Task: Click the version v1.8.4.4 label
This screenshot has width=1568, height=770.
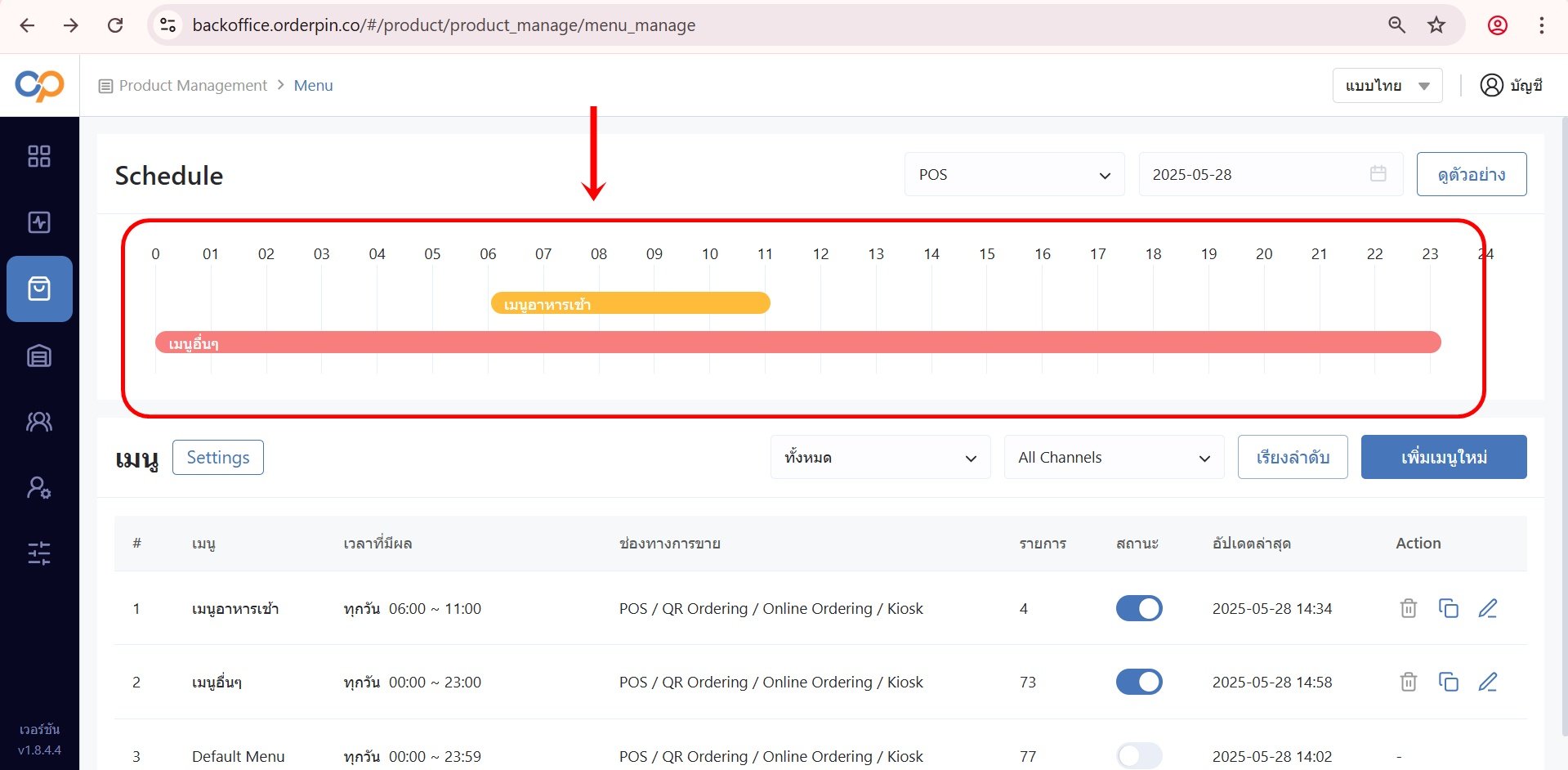Action: 39,750
